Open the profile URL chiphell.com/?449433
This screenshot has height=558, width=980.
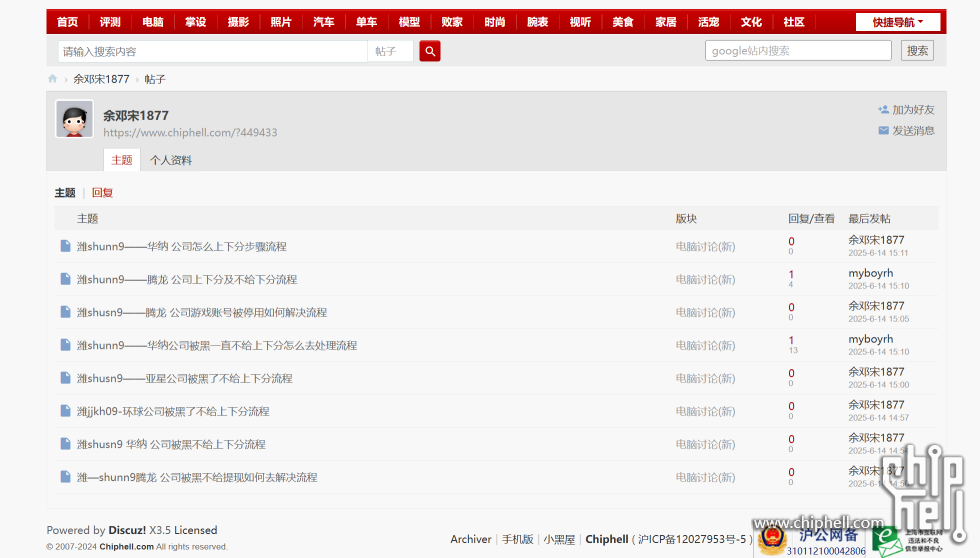click(190, 132)
